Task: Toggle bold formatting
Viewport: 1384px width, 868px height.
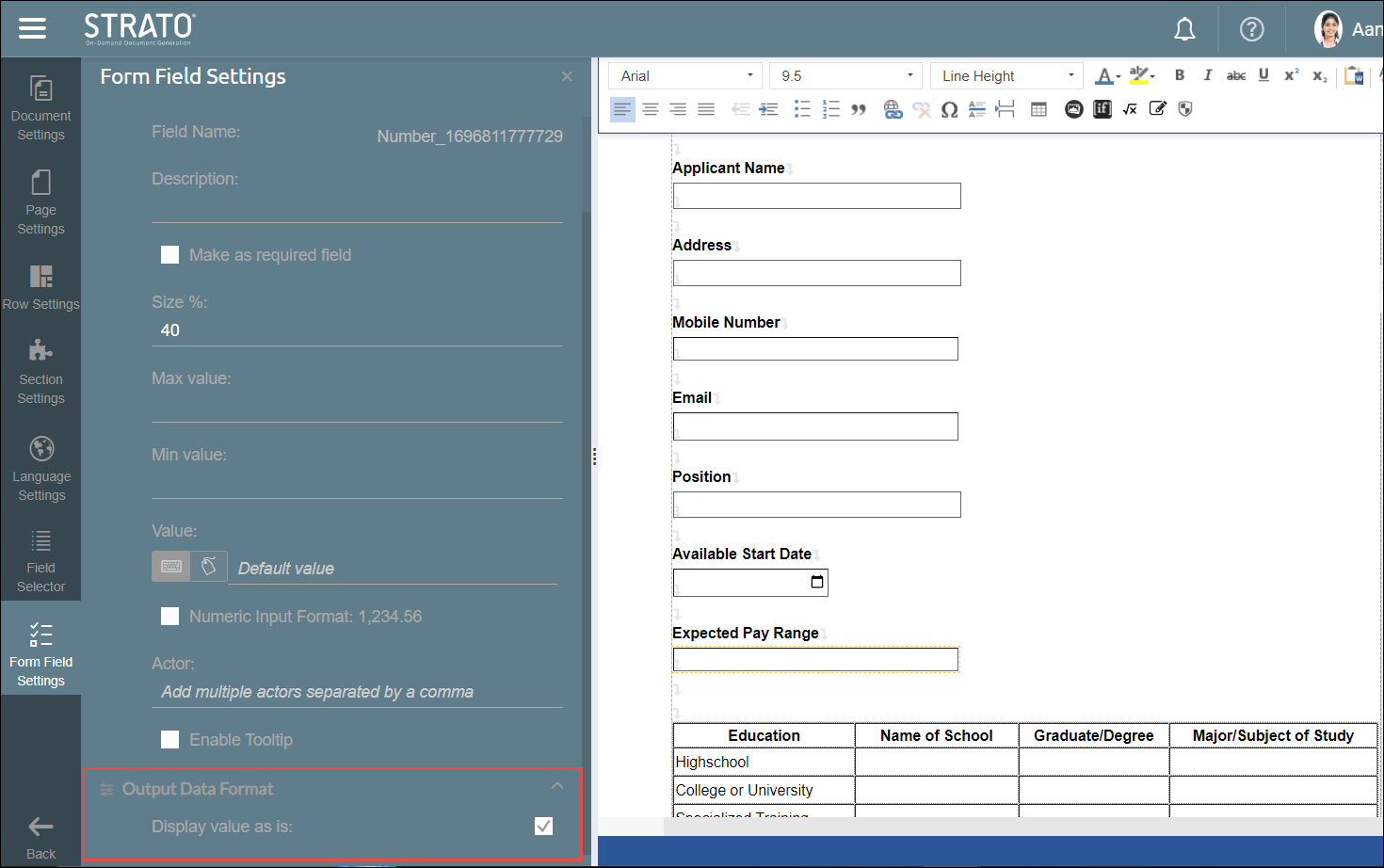Action: click(1179, 75)
